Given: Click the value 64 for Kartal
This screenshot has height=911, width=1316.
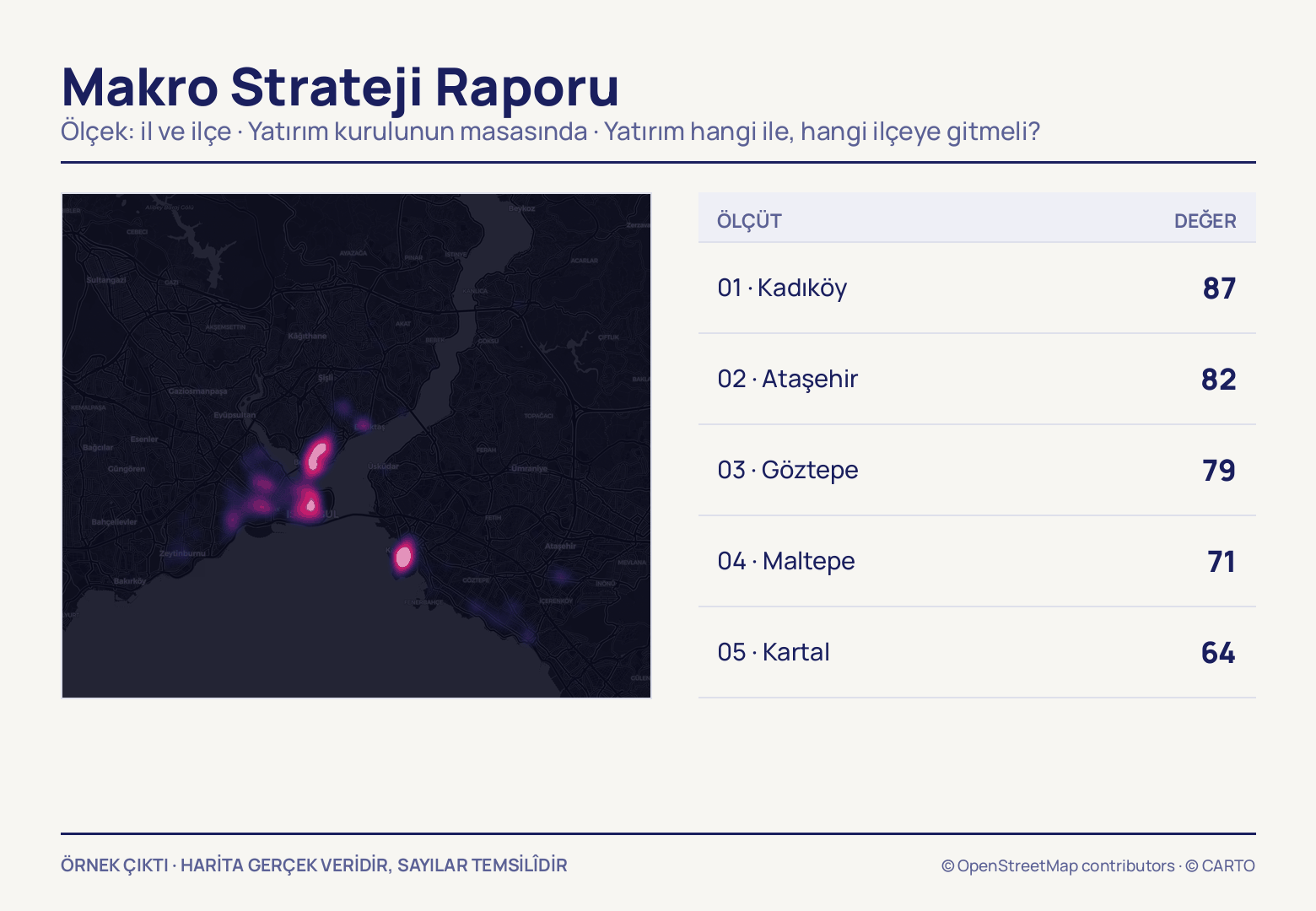Looking at the screenshot, I should 1218,653.
